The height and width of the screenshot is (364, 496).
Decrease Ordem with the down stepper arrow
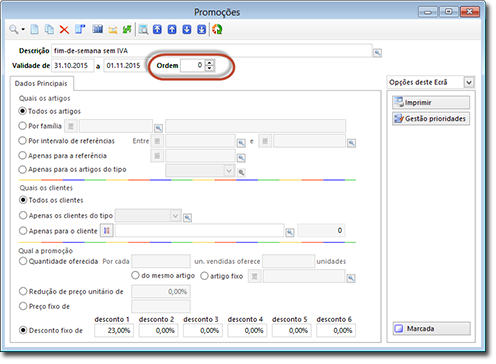click(x=209, y=68)
